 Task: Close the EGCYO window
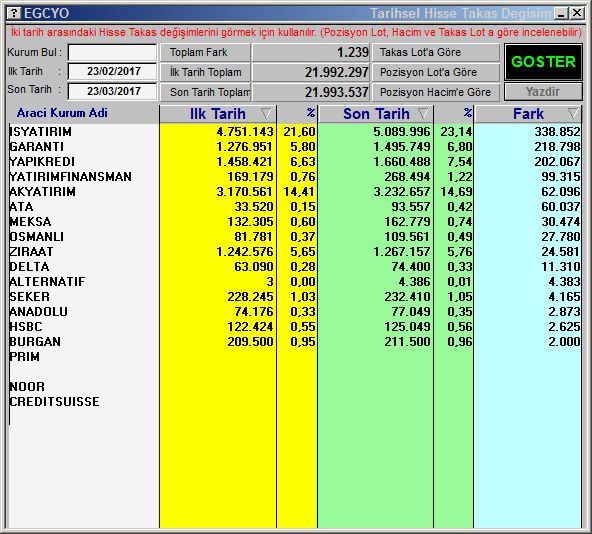(x=577, y=14)
